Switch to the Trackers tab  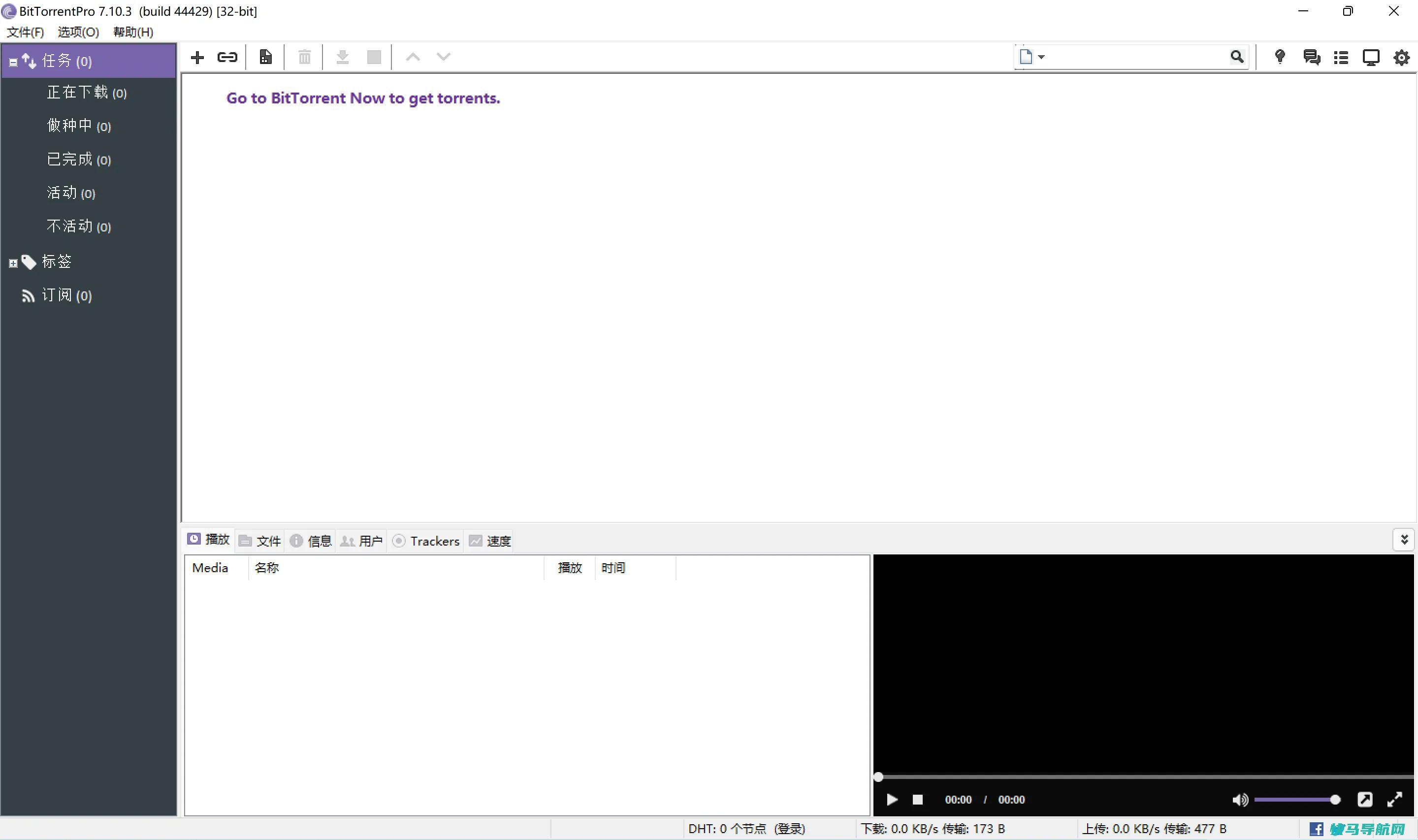point(426,541)
